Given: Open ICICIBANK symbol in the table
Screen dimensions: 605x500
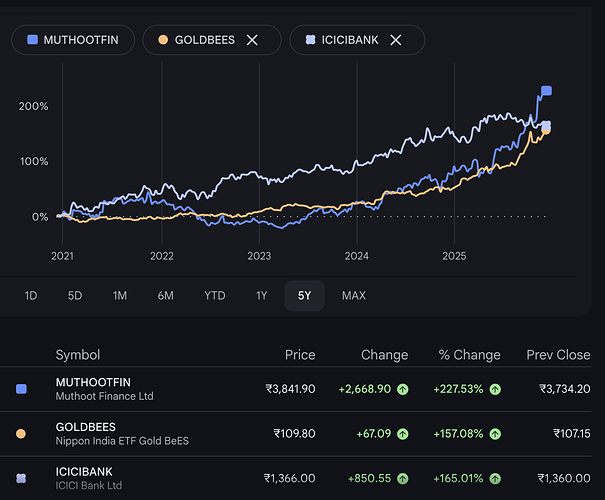Looking at the screenshot, I should point(84,472).
